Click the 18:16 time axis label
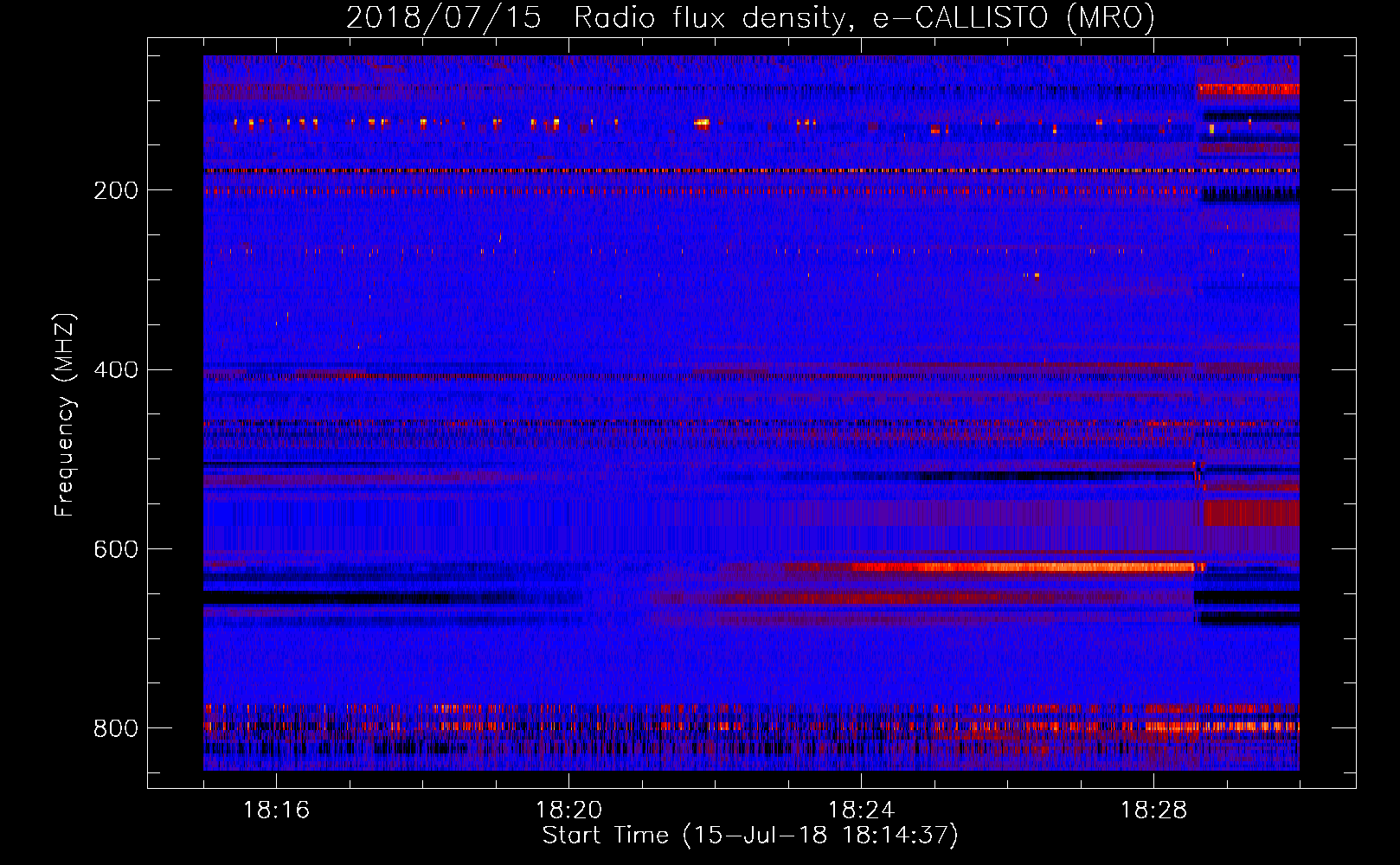 pyautogui.click(x=276, y=811)
